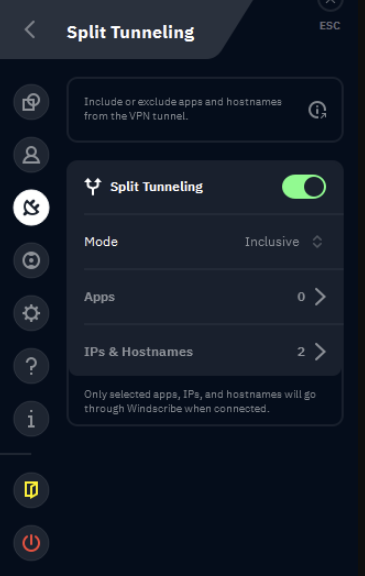Open the IPs & Hostnames row
The height and width of the screenshot is (576, 365).
pyautogui.click(x=205, y=352)
